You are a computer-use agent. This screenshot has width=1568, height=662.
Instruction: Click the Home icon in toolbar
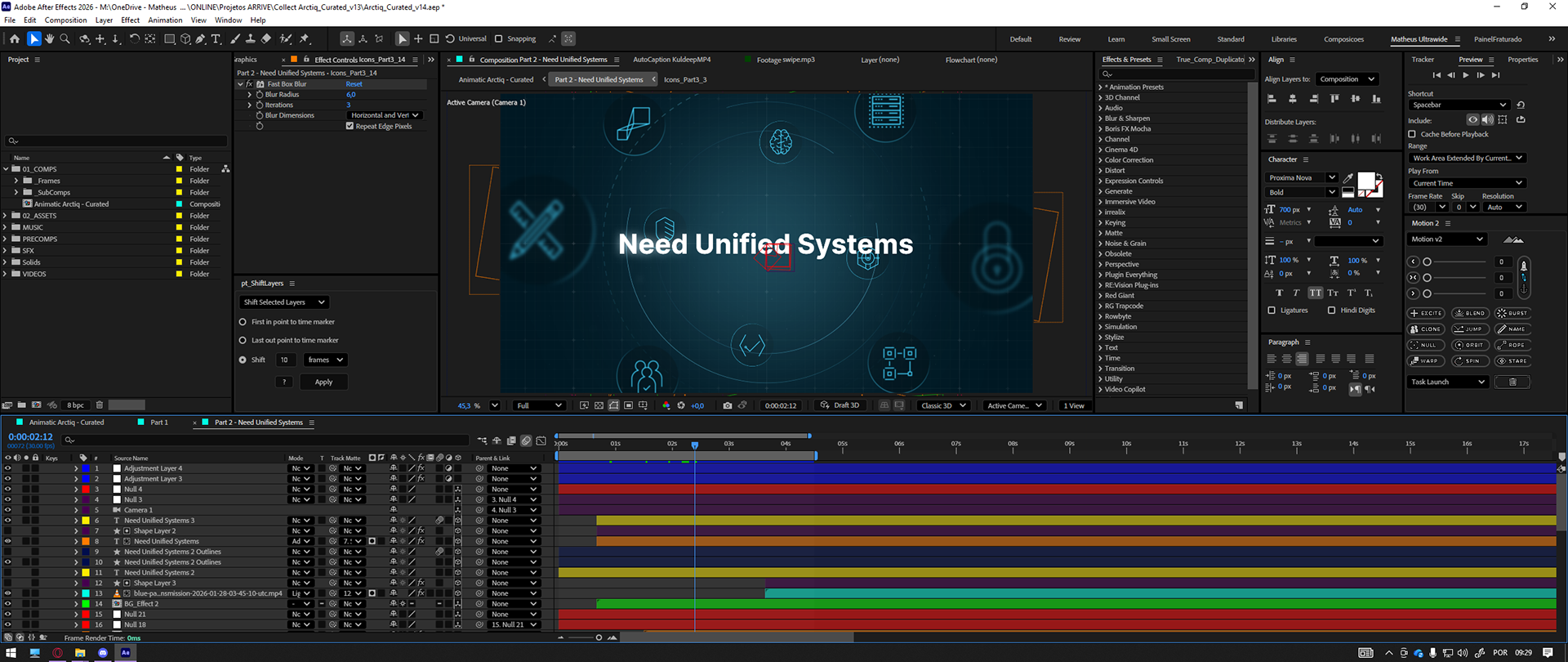14,38
